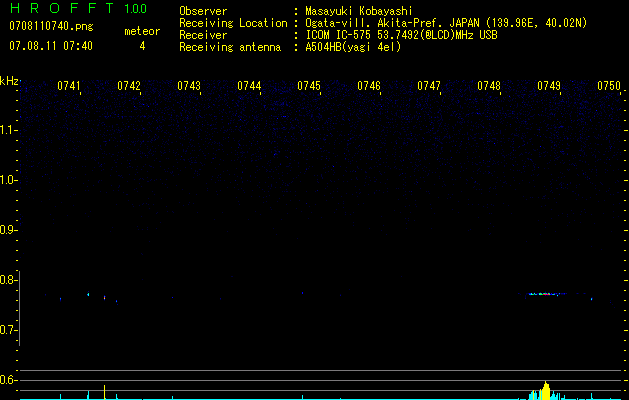The height and width of the screenshot is (400, 629).
Task: Click the Receiver field label
Action: (203, 35)
